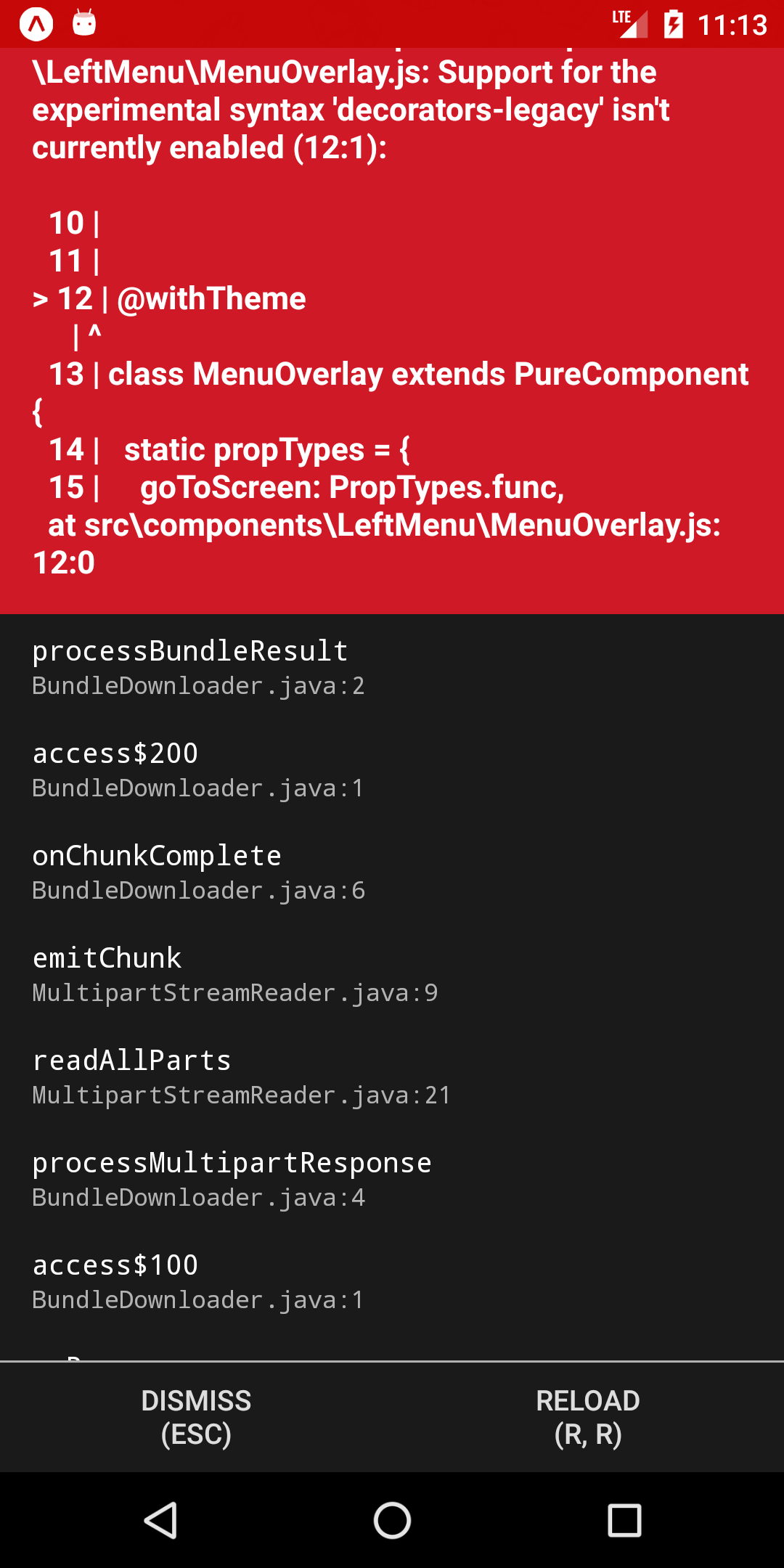Select the access$200 stack frame
784x1568 pixels.
coord(392,770)
